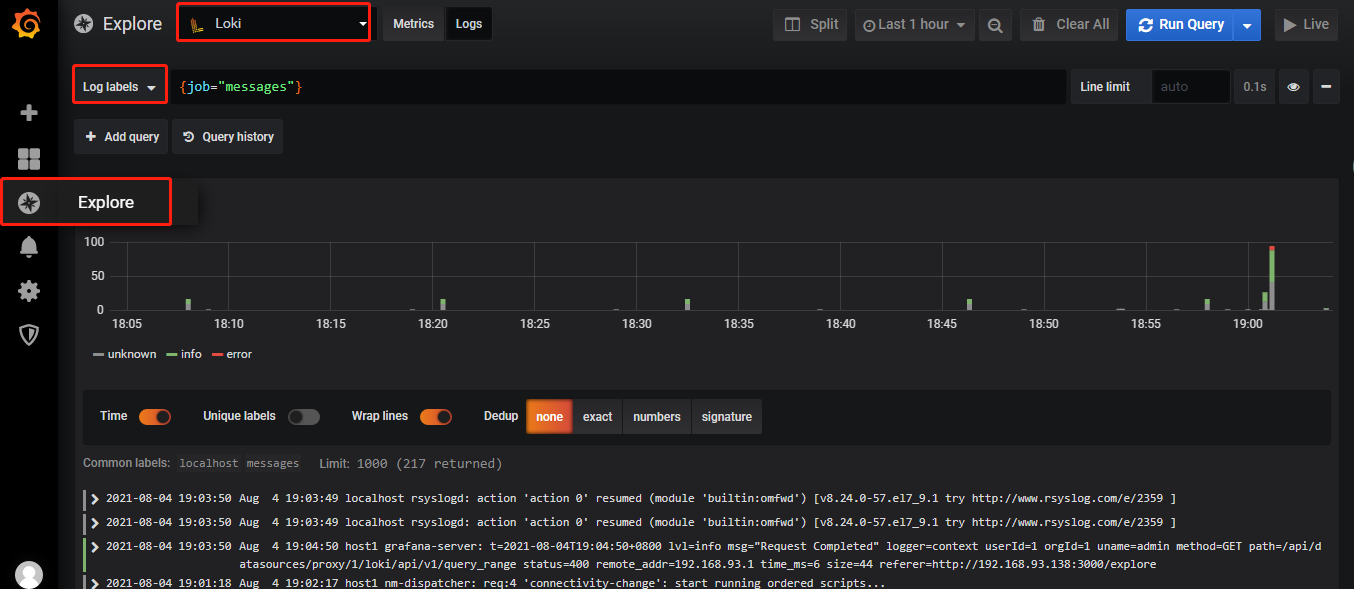Click the Clear All button
This screenshot has width=1354, height=589.
[1069, 25]
